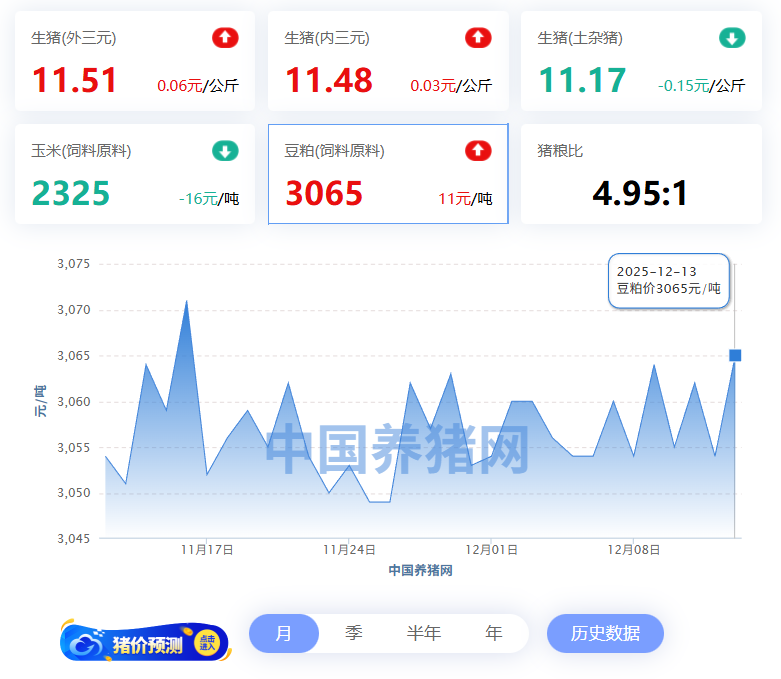
Task: Click the 3065 soybean meal price
Action: coord(324,193)
